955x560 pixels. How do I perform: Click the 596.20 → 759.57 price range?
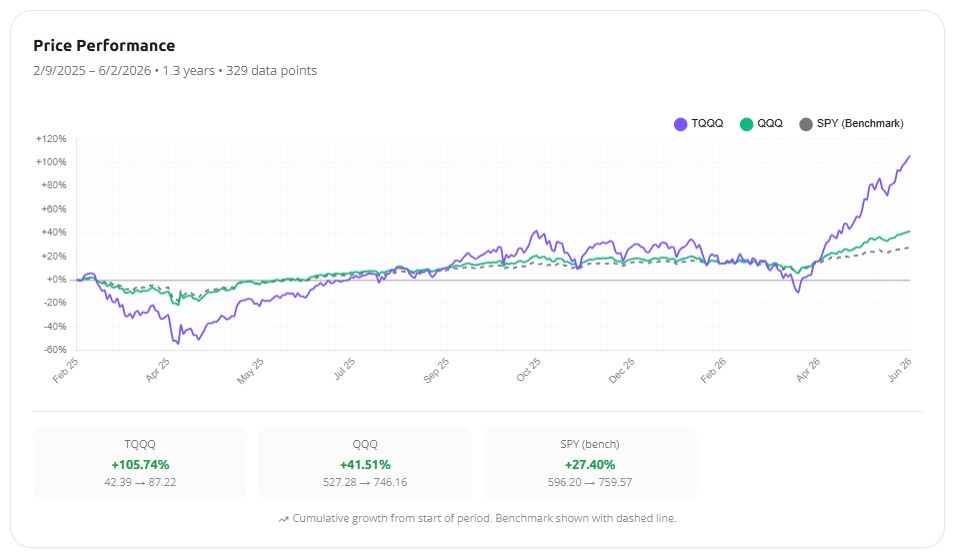(590, 482)
